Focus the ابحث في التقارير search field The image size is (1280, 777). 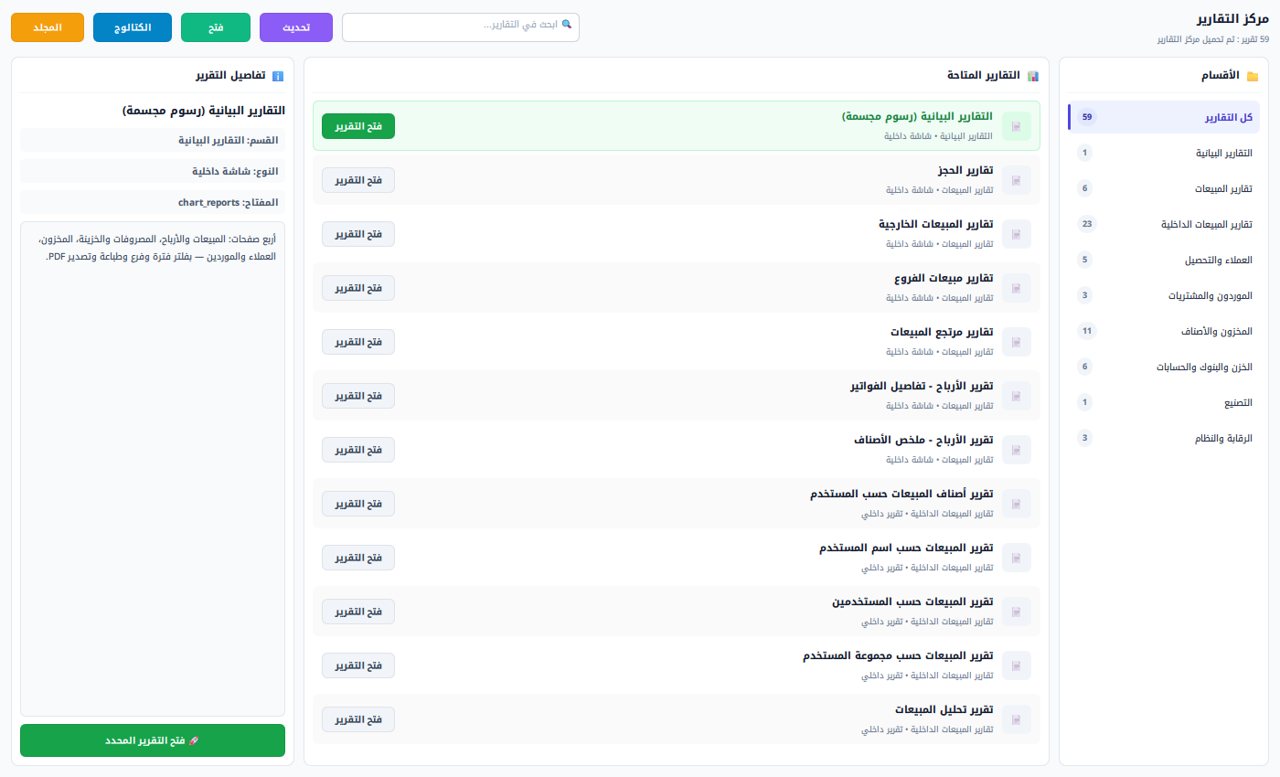461,27
